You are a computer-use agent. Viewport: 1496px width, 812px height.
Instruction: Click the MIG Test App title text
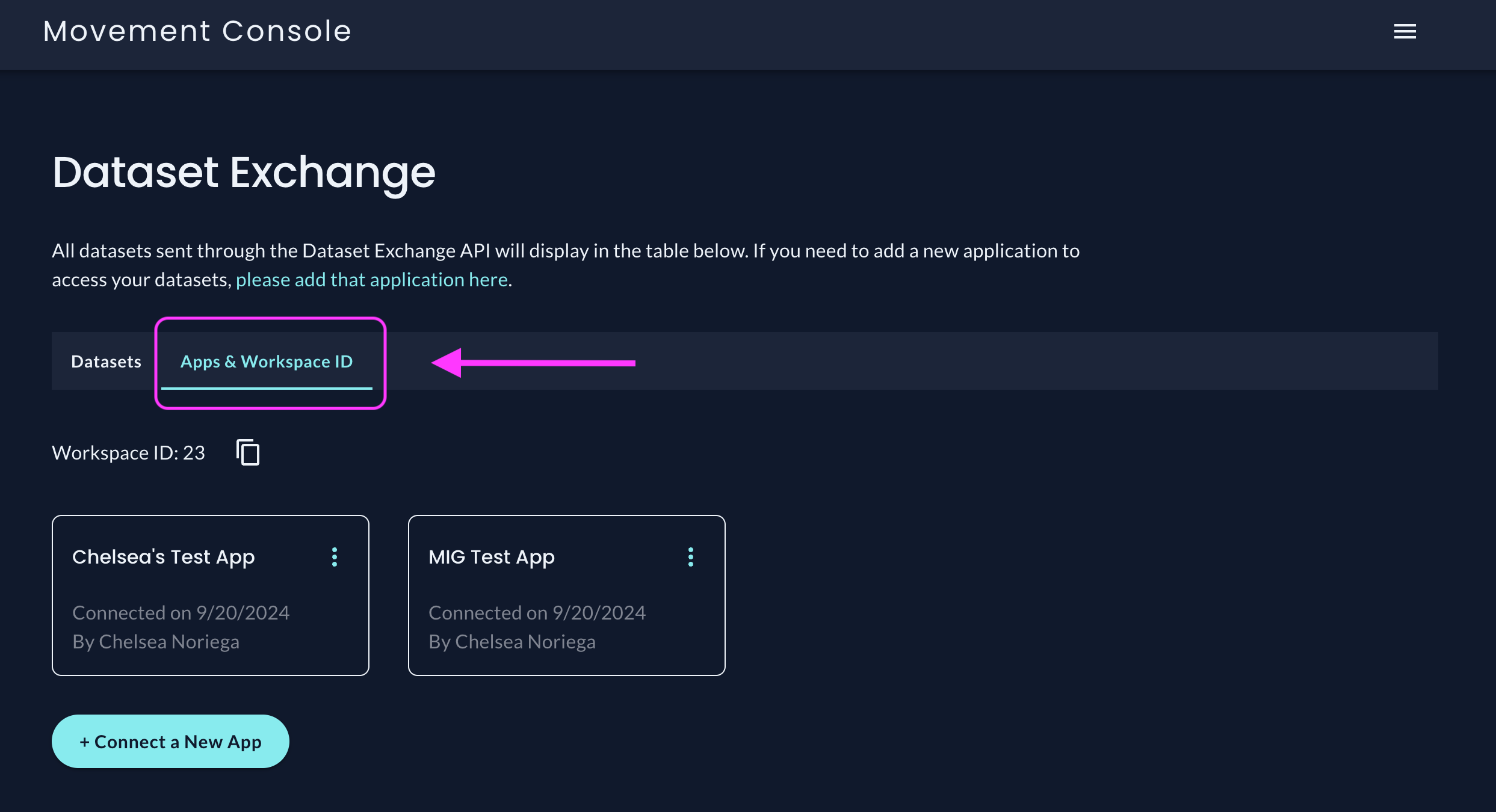point(492,557)
